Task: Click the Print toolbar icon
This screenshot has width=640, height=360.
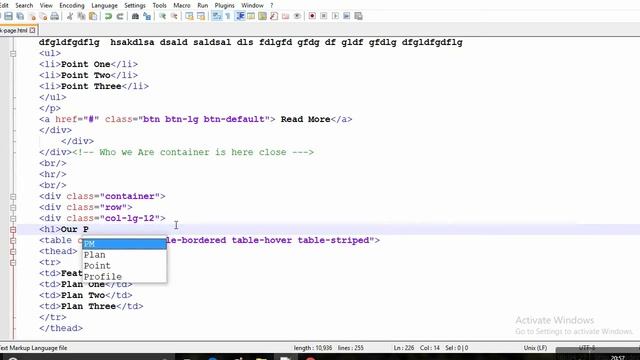Action: coord(54,16)
